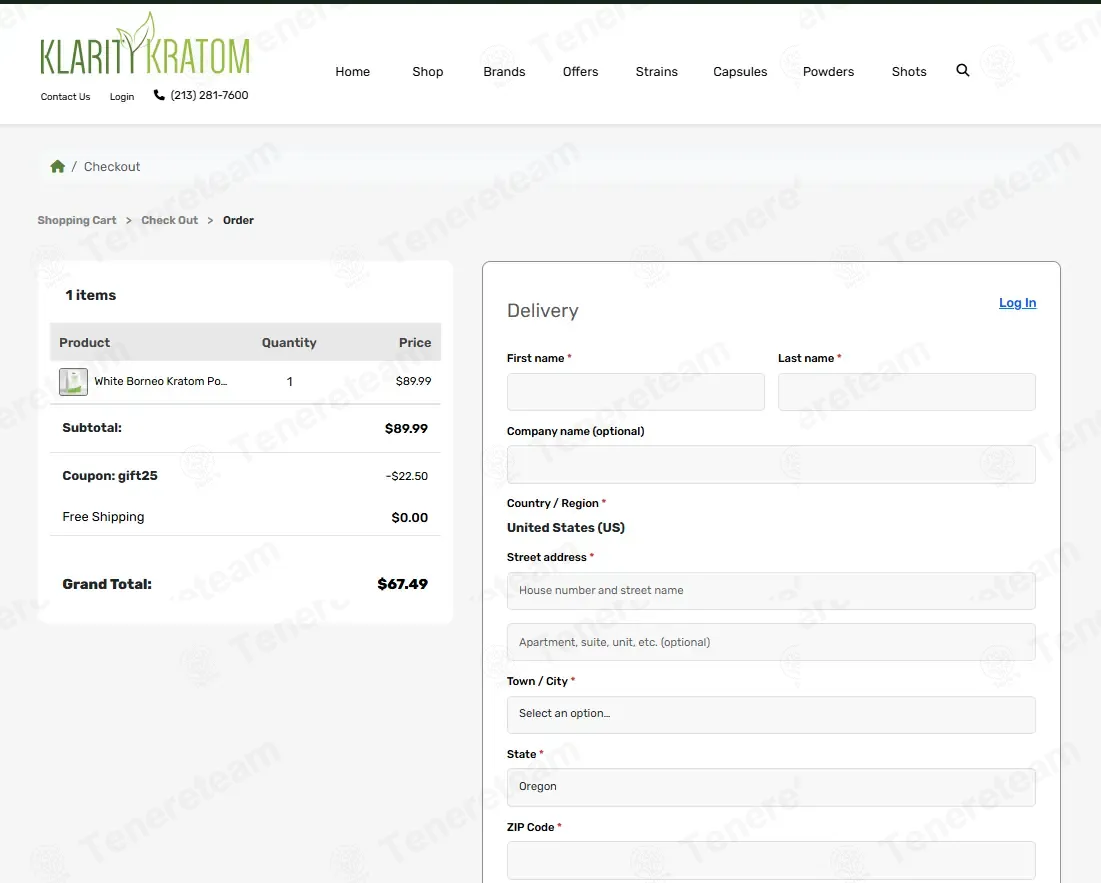Open the State dropdown showing Oregon

(x=771, y=788)
